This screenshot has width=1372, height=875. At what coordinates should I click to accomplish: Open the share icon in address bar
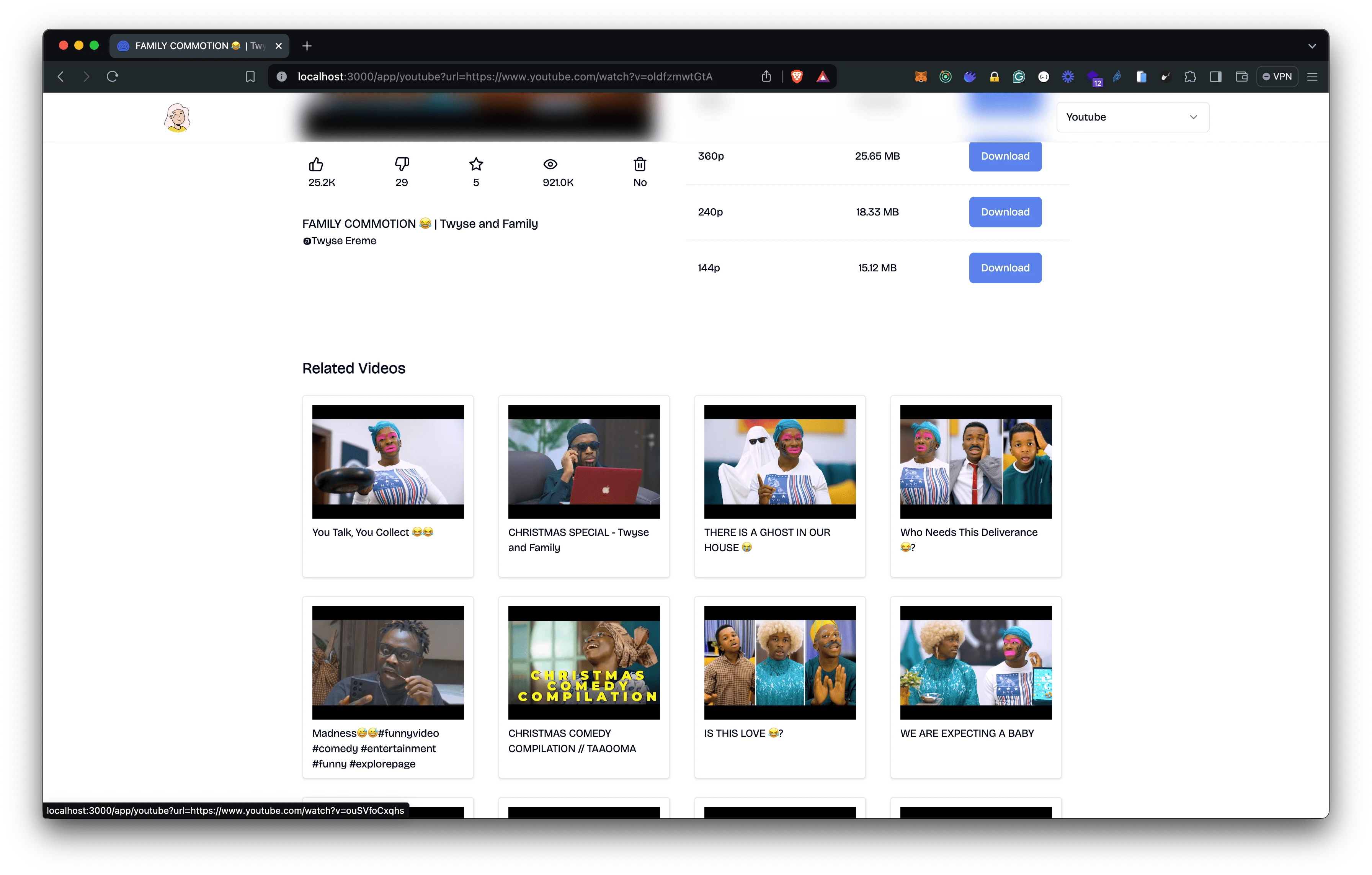[x=766, y=76]
